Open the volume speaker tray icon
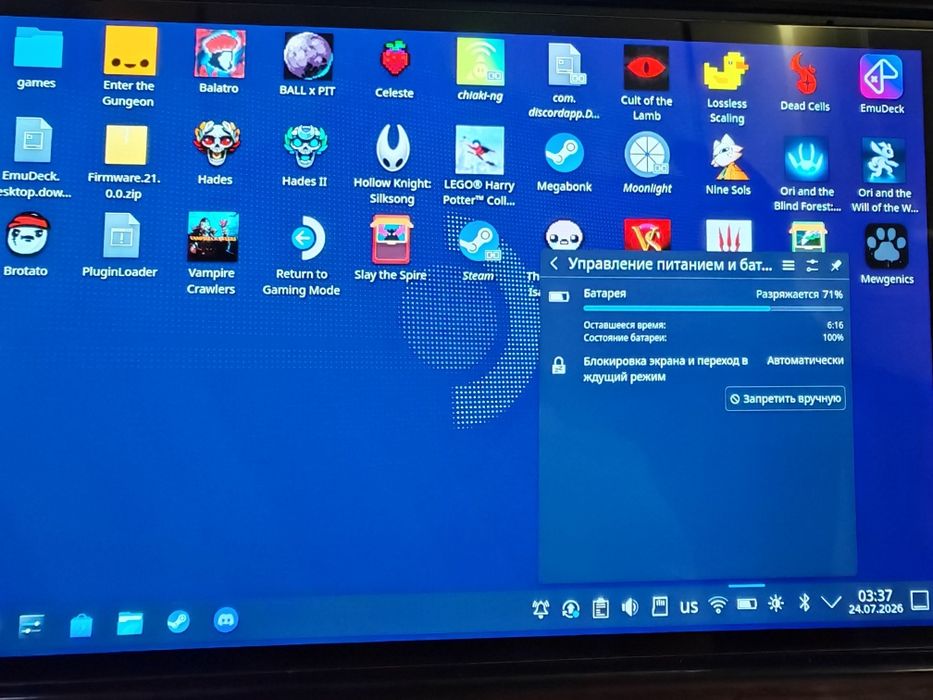 [630, 607]
